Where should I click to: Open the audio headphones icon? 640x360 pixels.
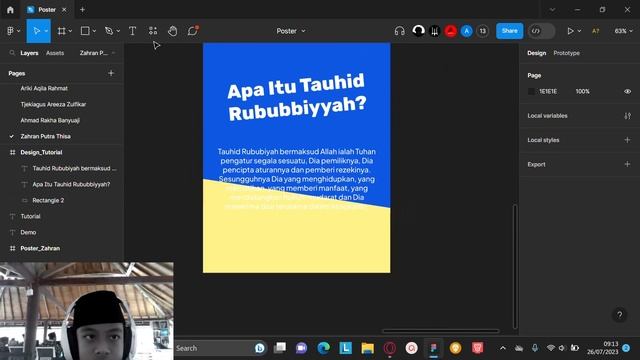point(400,31)
